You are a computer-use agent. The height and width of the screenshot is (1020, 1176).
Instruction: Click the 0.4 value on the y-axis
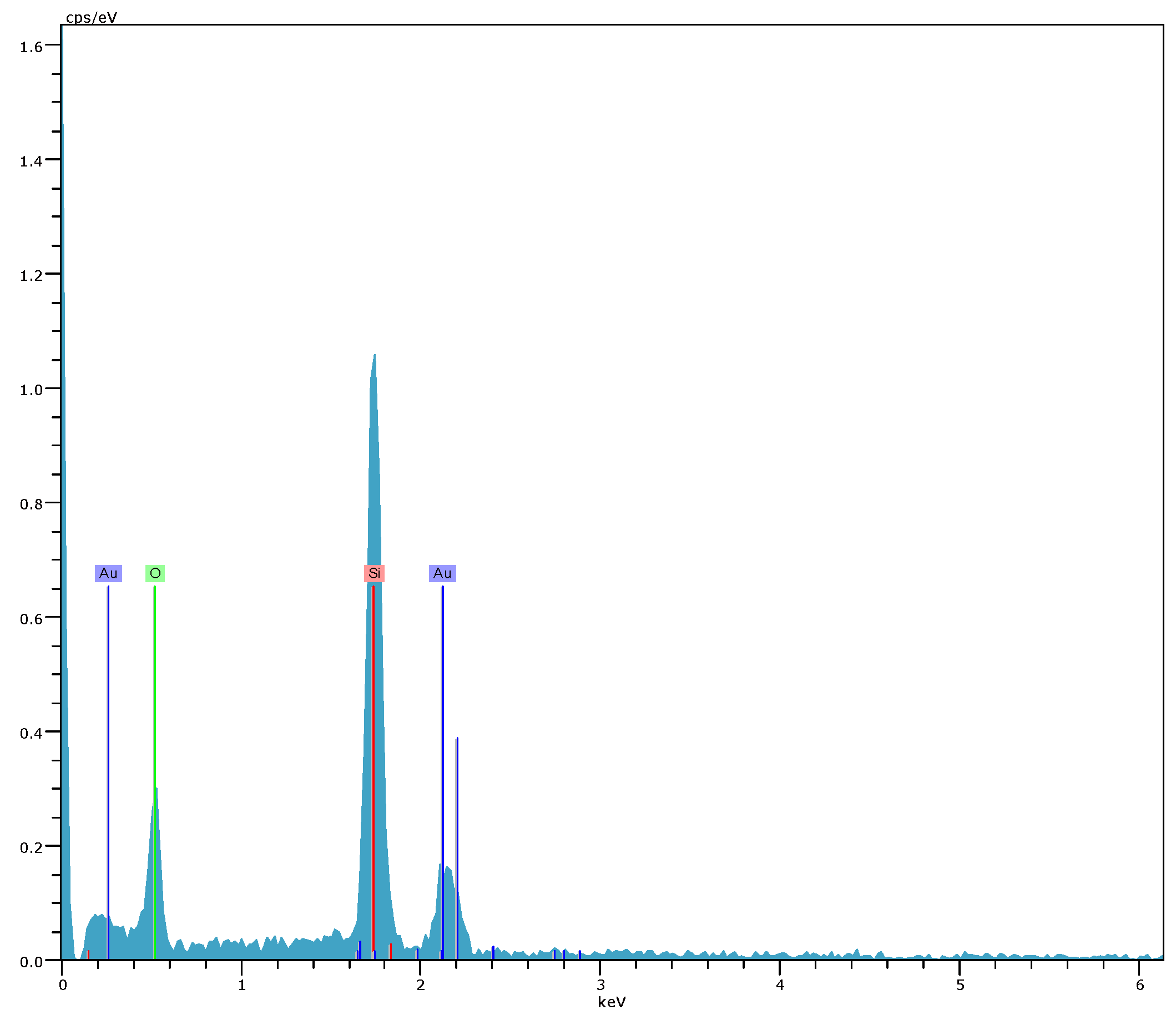pos(31,734)
